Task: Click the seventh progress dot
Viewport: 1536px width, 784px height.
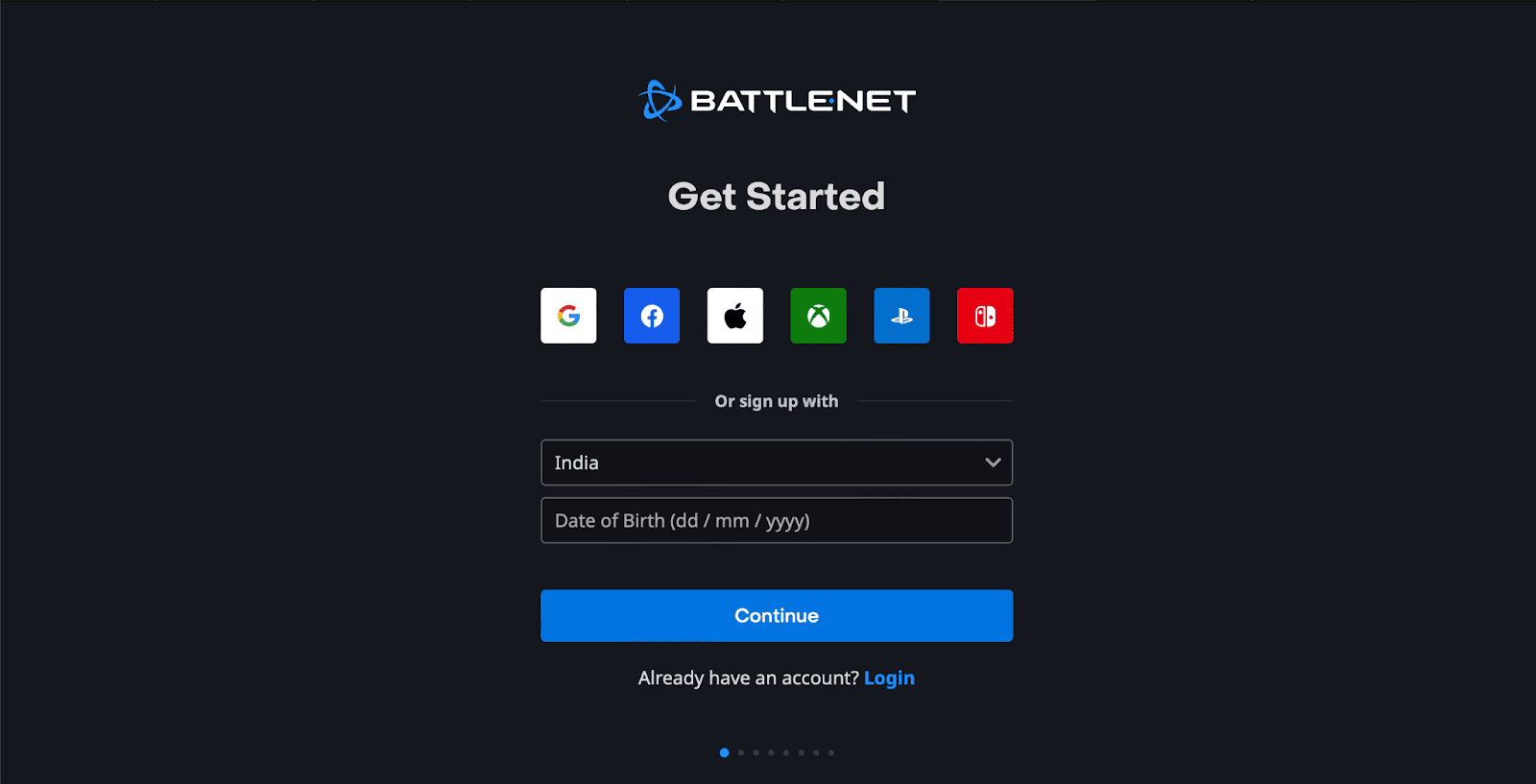Action: 816,752
